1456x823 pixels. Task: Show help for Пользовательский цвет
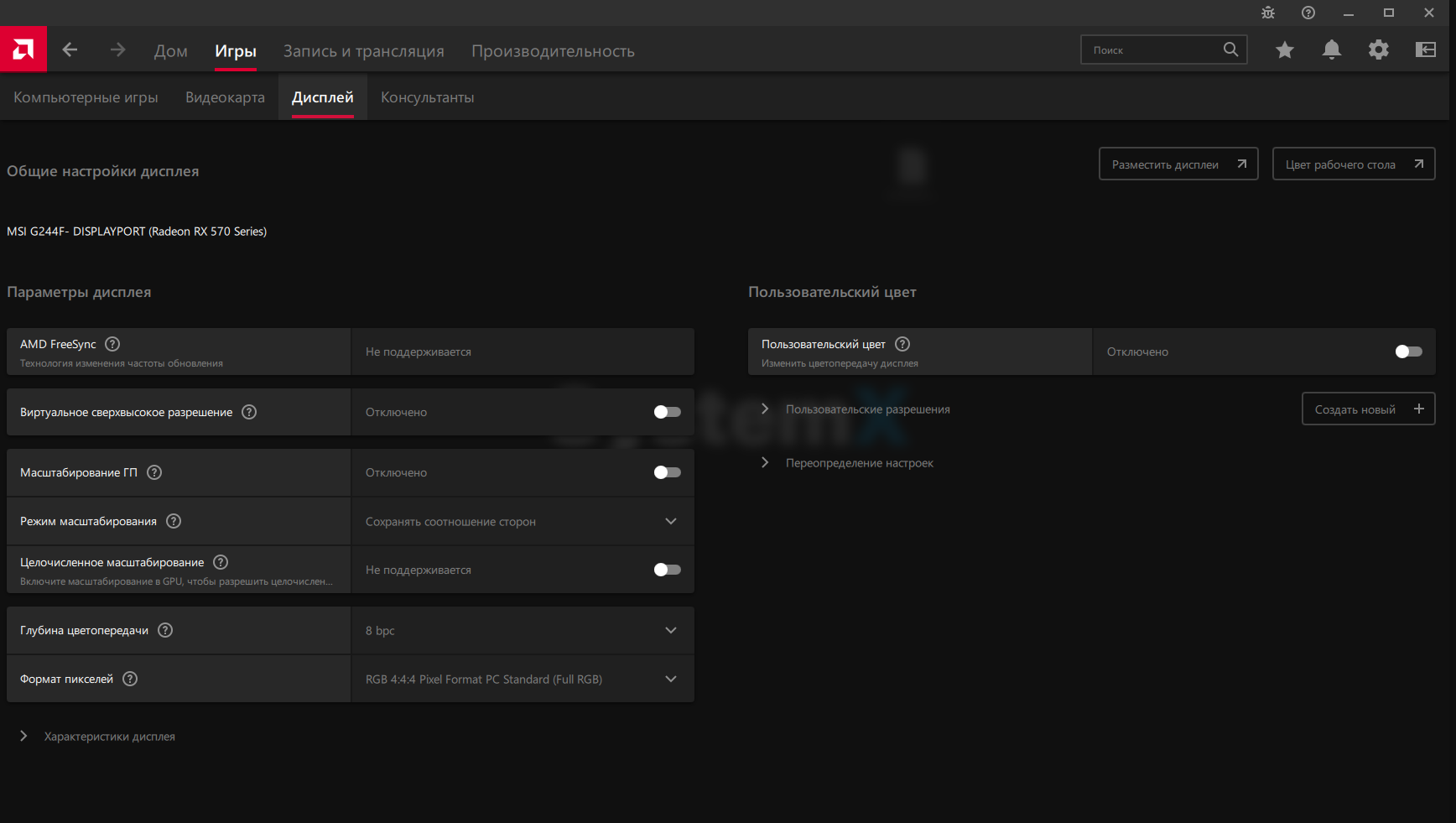902,344
